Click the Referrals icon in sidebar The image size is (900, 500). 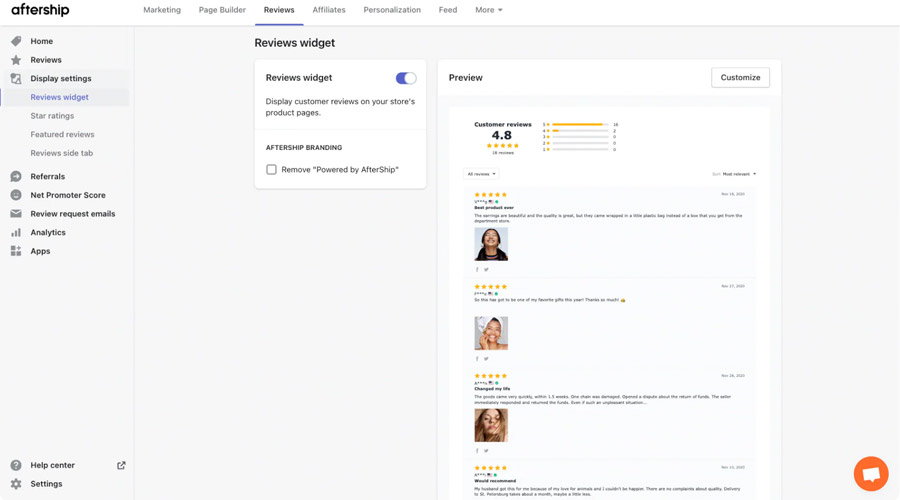coord(16,176)
